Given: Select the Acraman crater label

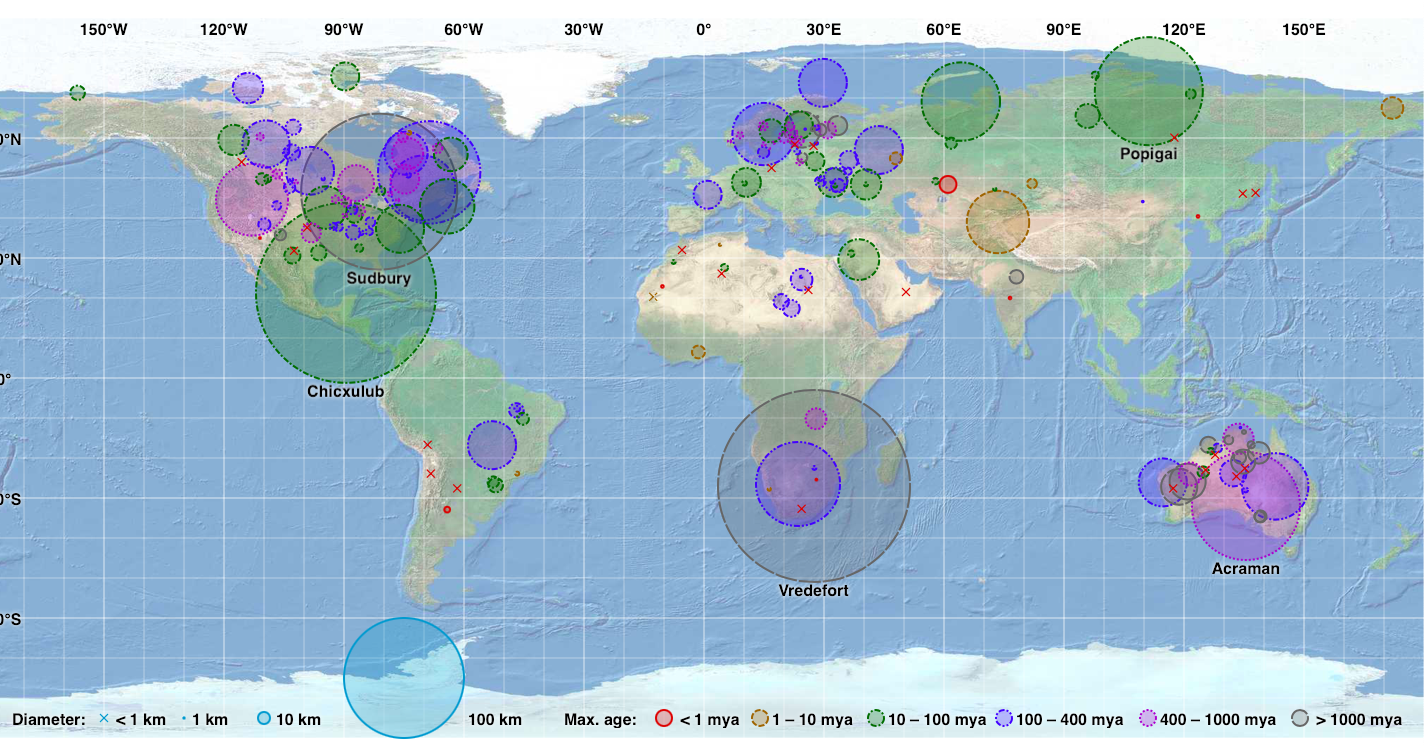Looking at the screenshot, I should [x=1245, y=568].
